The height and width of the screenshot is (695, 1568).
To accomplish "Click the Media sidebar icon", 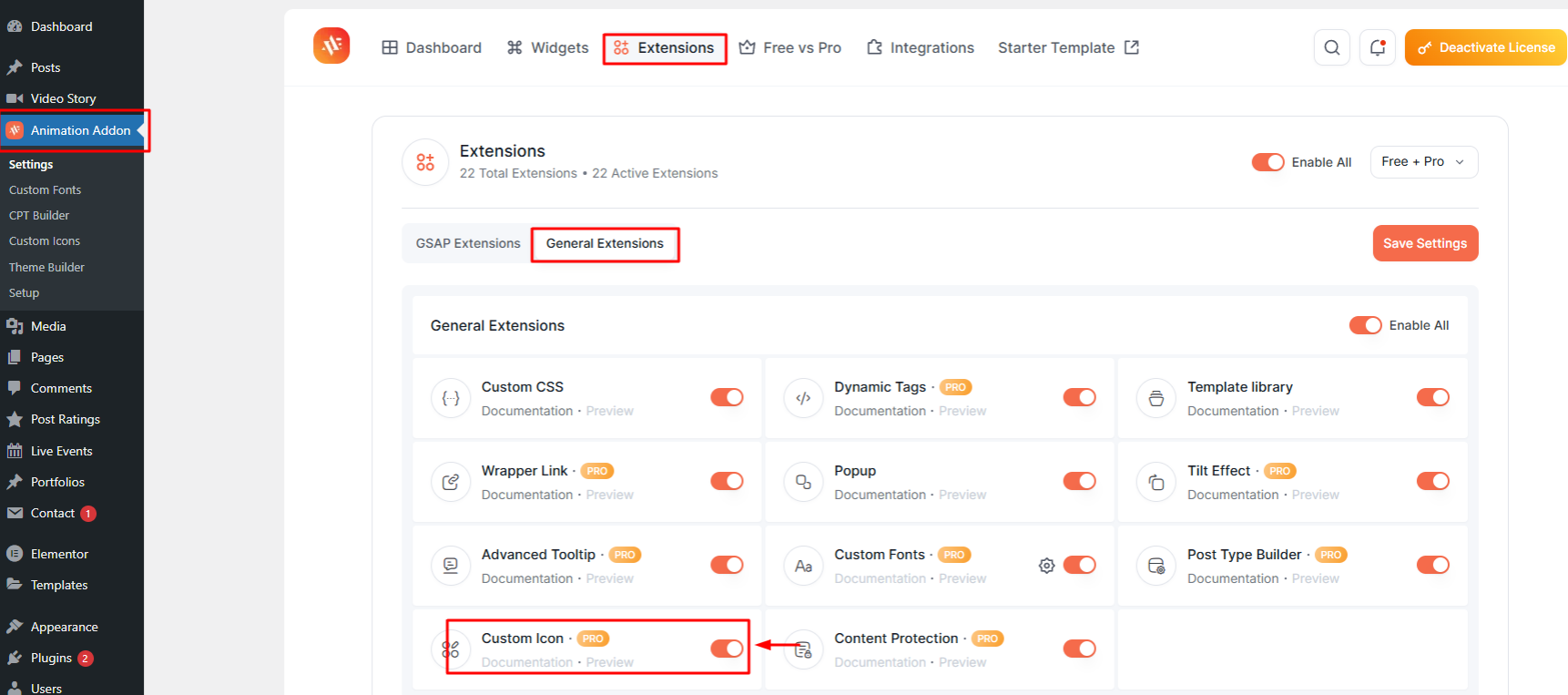I will 15,326.
